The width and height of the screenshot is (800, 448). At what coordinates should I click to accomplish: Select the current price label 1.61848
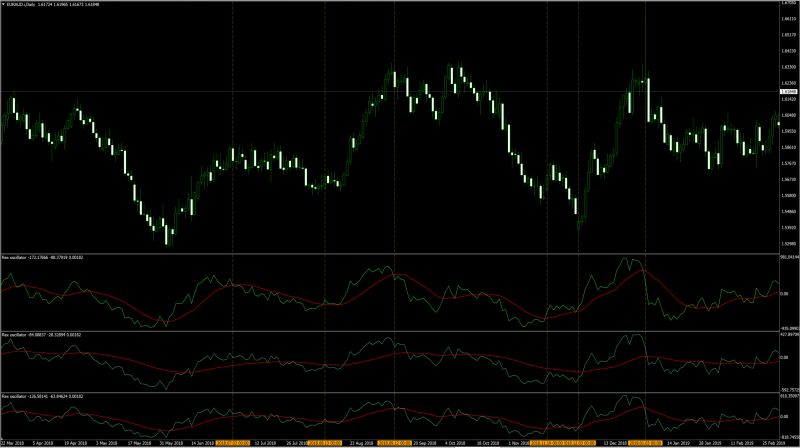789,92
